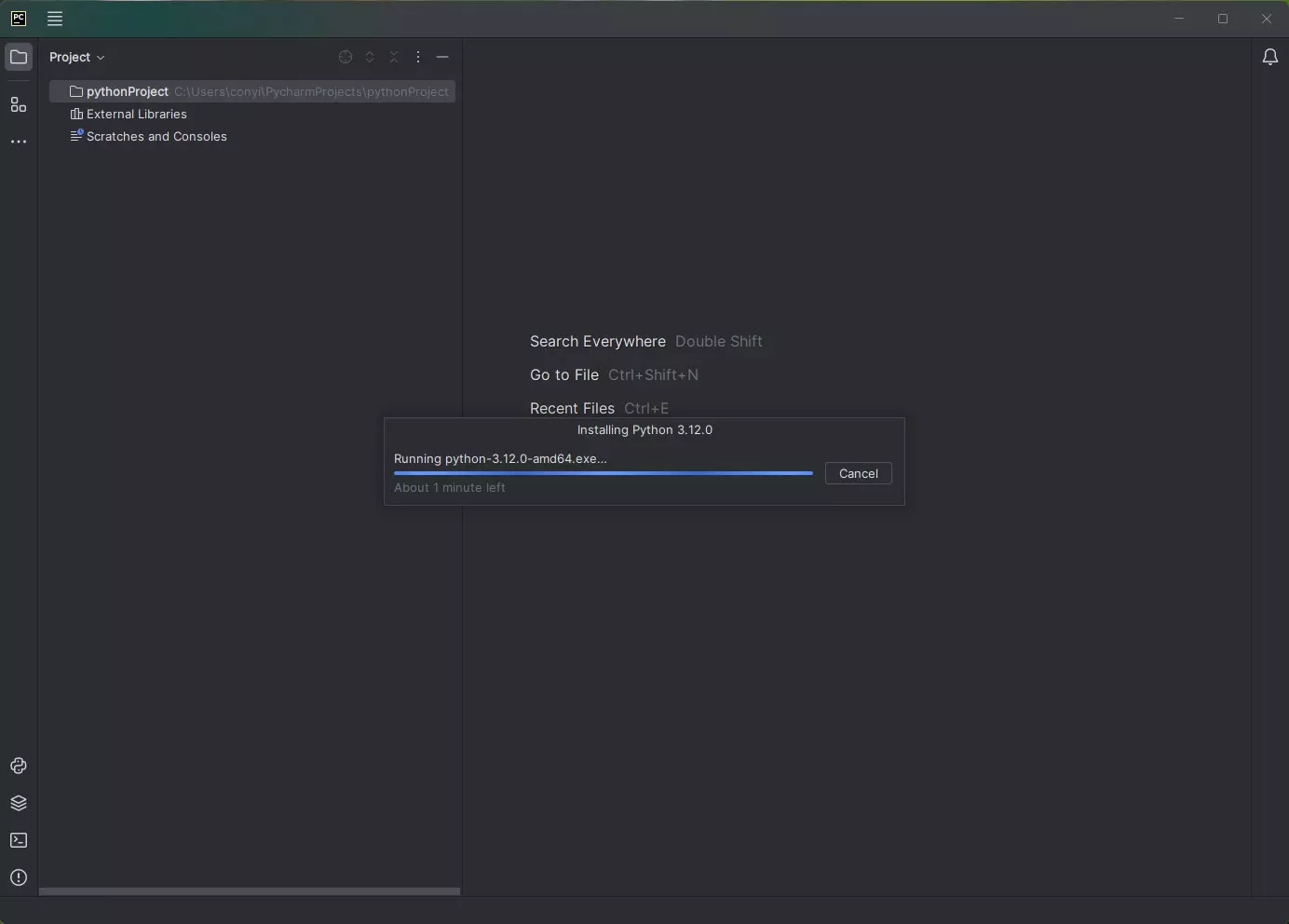
Task: Open the Terminal tool window
Action: pos(19,840)
